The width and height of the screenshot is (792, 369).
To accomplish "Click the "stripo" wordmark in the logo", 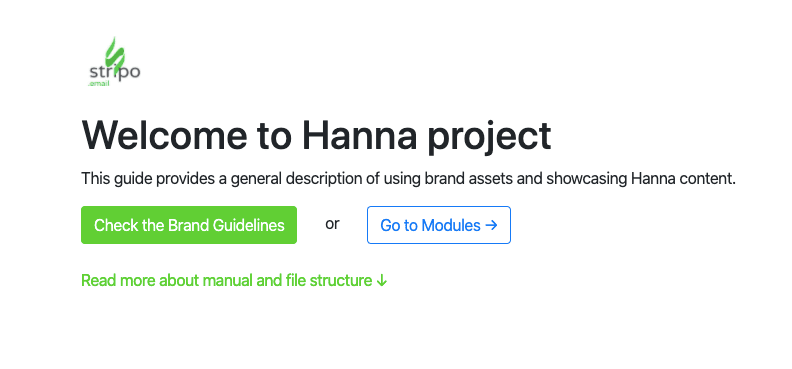I will [x=115, y=71].
